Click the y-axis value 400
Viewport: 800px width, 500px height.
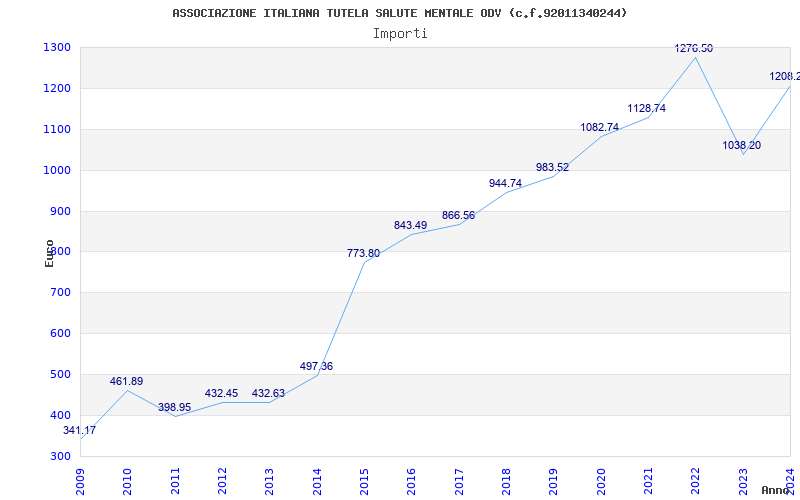pos(61,415)
